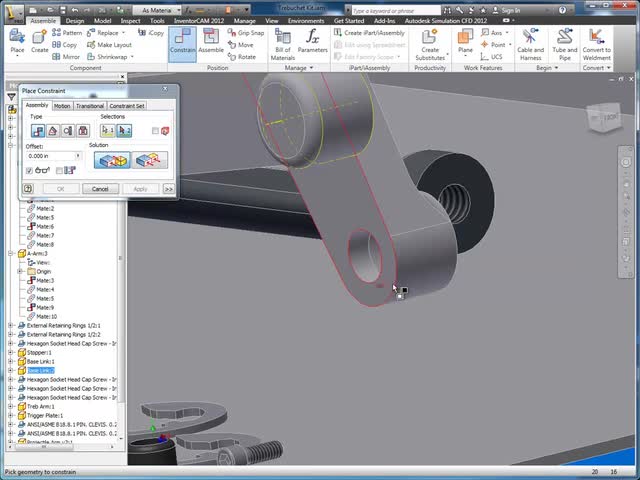Start Cable and Harness
This screenshot has height=480, width=640.
tap(530, 44)
